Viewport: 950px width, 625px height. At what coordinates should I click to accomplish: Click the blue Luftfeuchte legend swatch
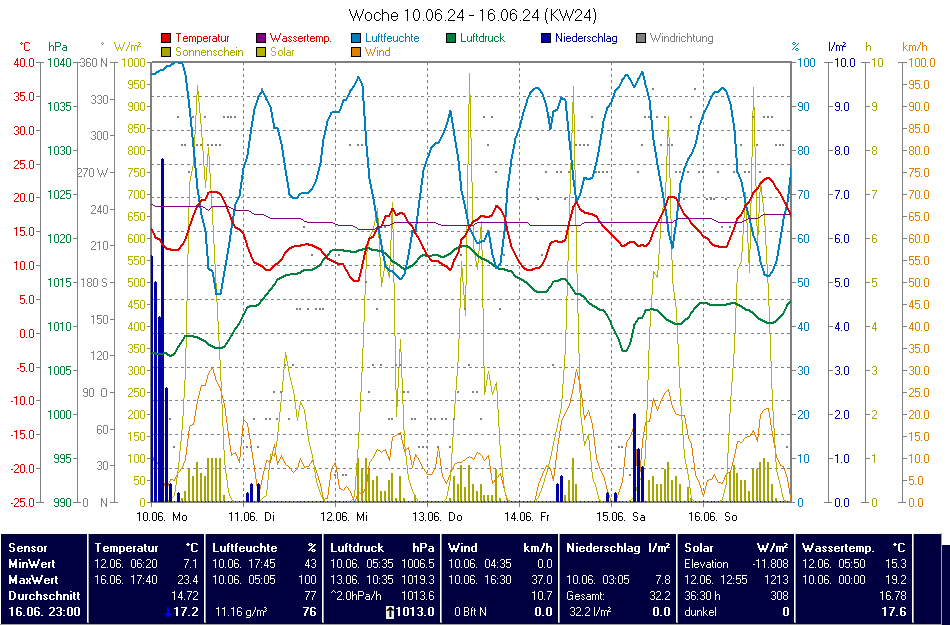tap(356, 38)
